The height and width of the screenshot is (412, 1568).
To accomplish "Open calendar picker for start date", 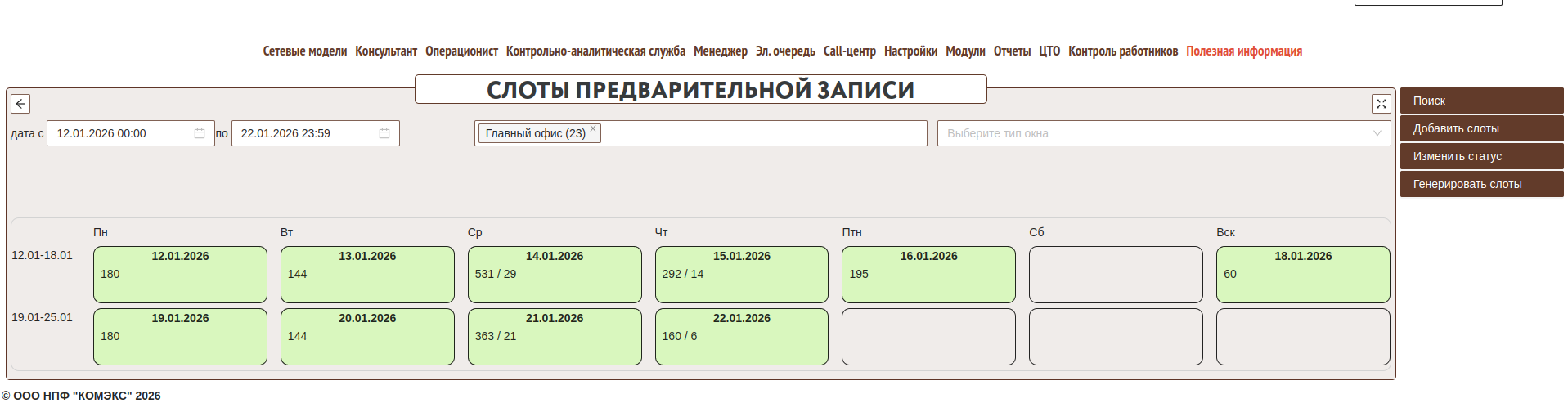I will 199,133.
